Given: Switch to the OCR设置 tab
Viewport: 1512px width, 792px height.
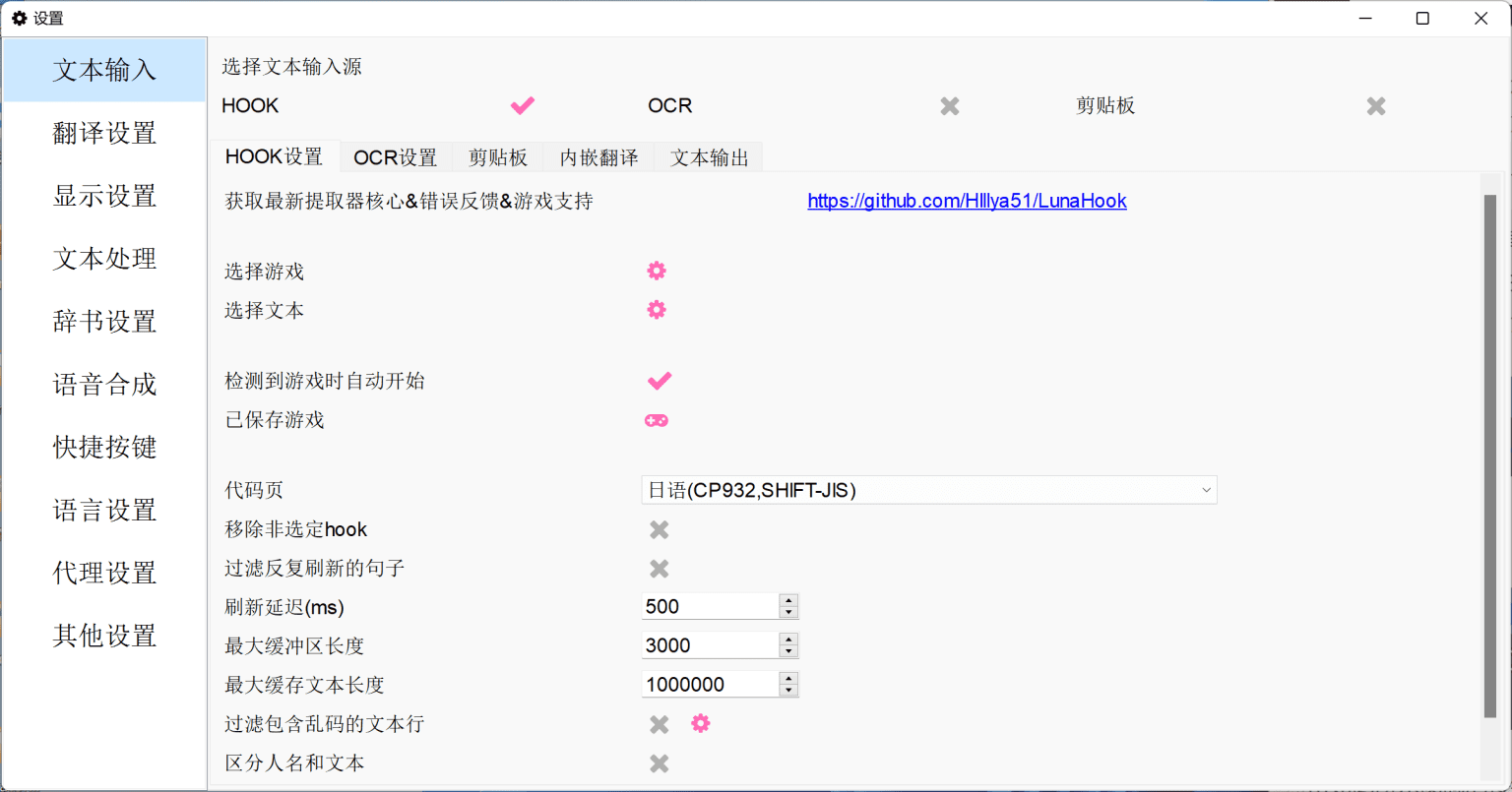Looking at the screenshot, I should [x=396, y=157].
